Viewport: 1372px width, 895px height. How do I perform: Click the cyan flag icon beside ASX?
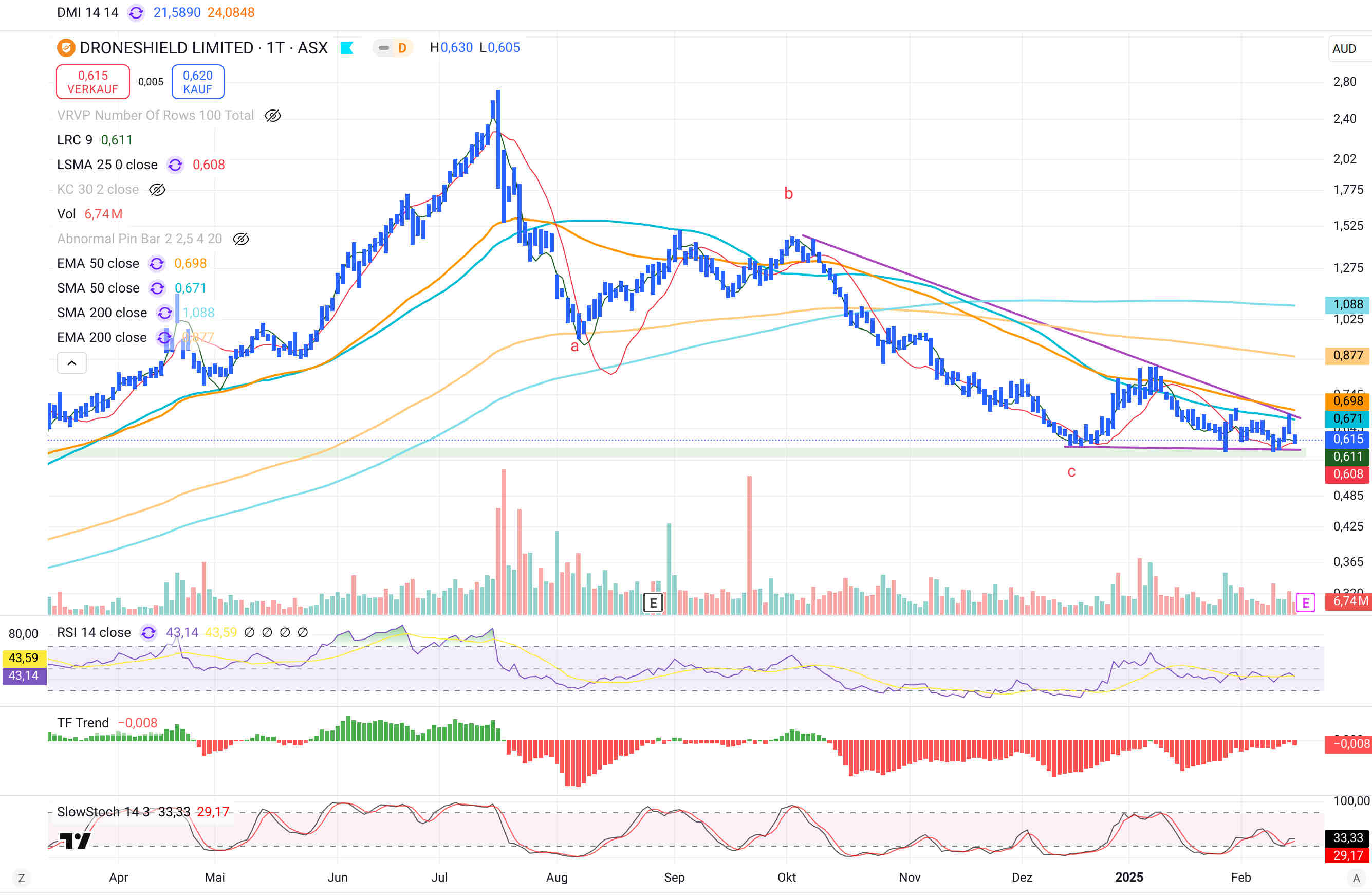point(347,48)
